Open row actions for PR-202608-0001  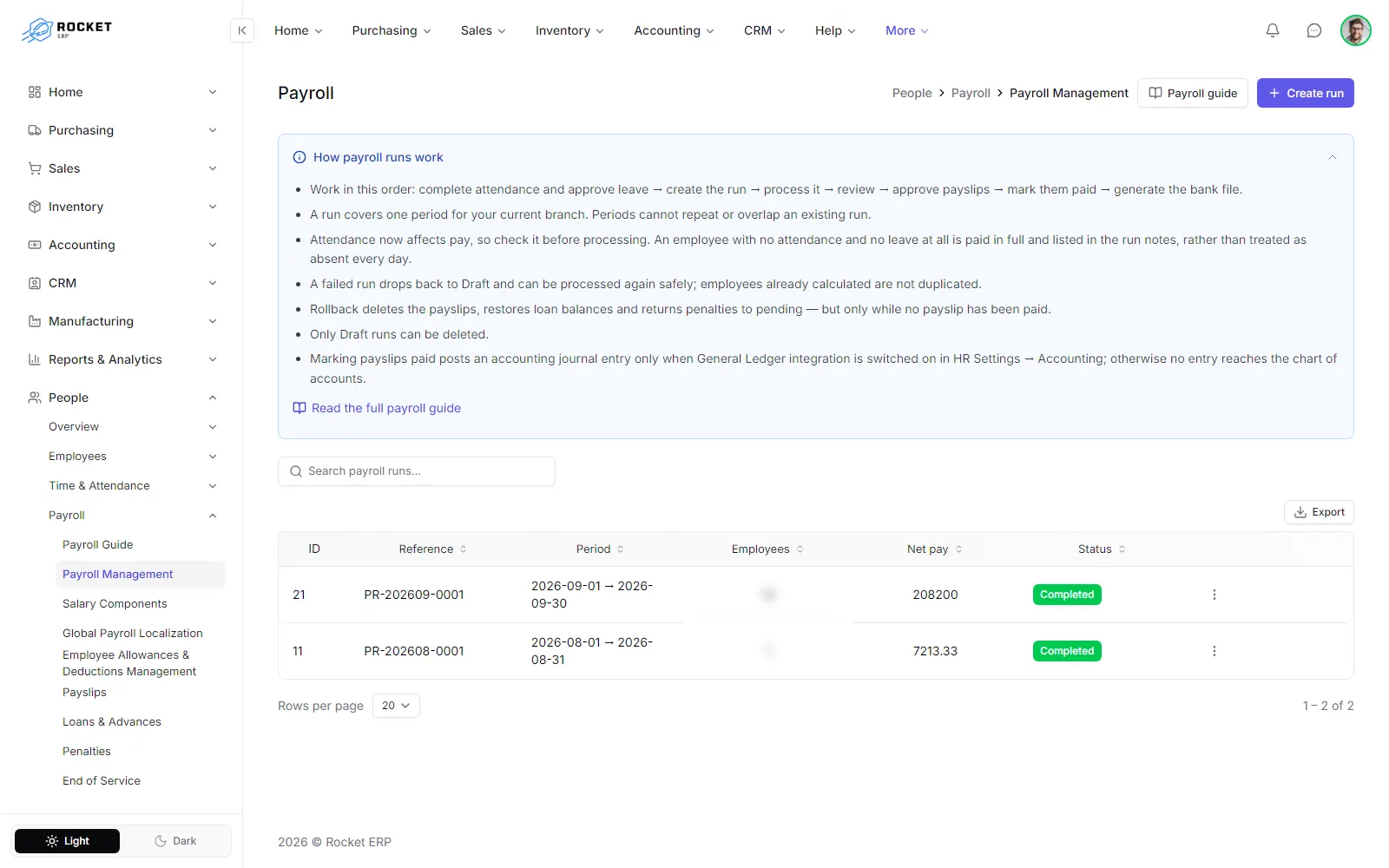pyautogui.click(x=1215, y=651)
